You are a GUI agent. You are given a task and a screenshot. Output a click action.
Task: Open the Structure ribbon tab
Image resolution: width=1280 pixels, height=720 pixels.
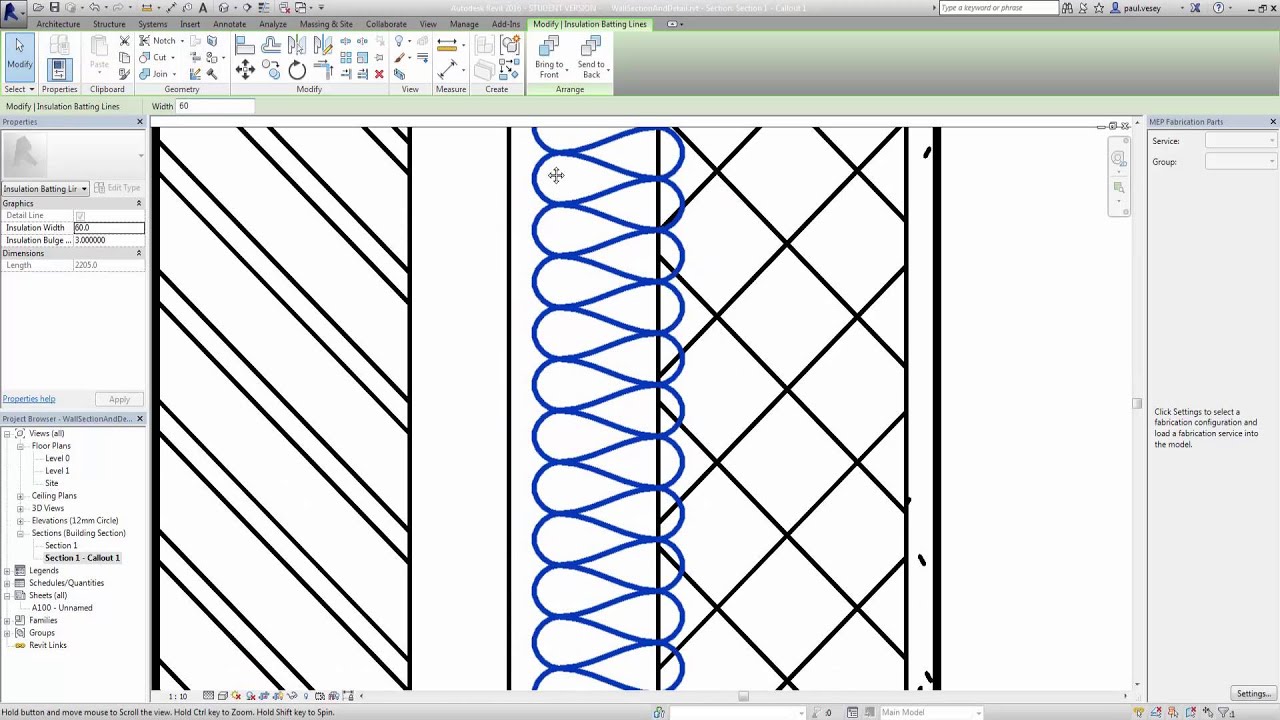point(109,24)
